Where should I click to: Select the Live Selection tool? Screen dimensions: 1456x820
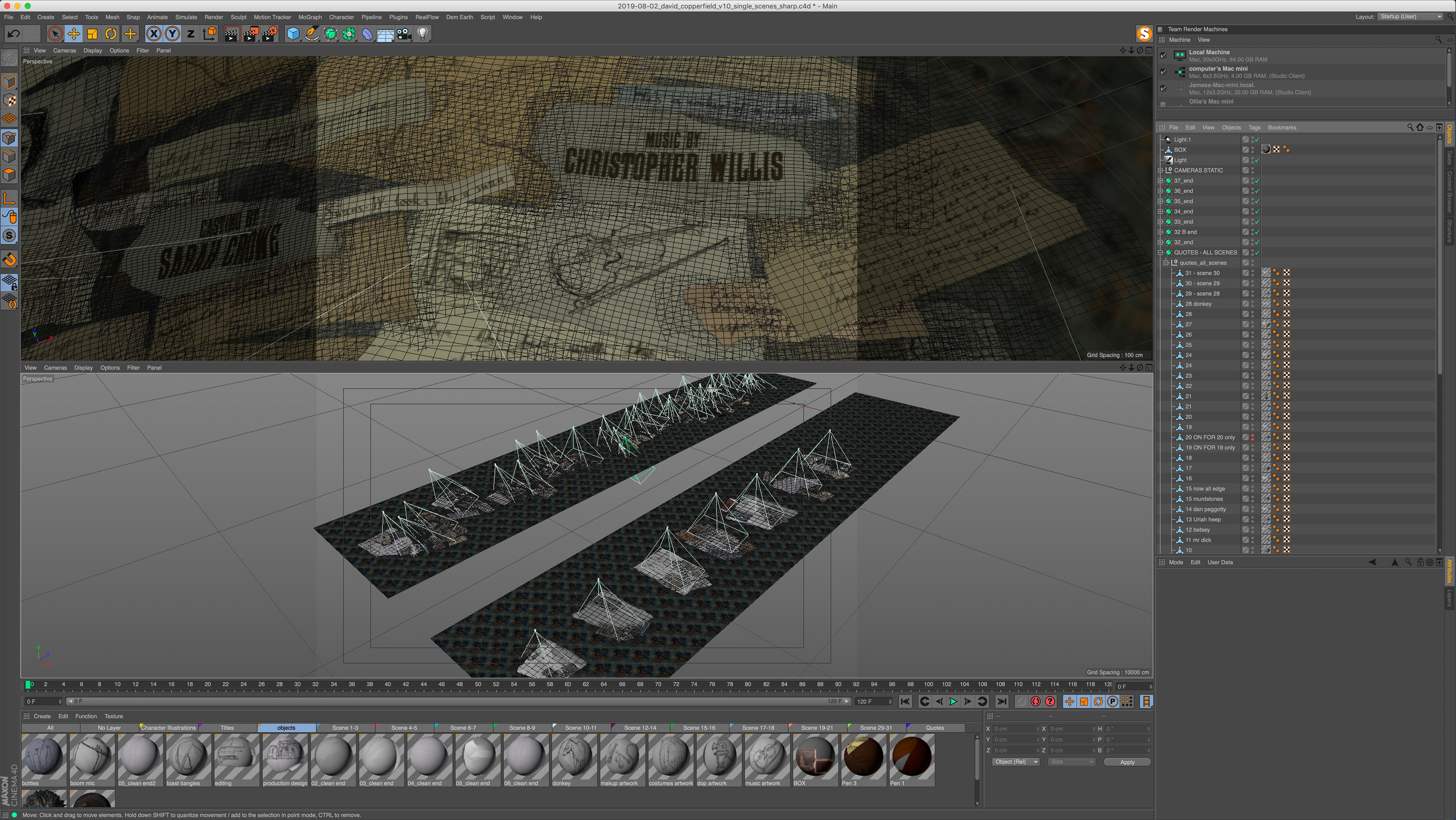(x=55, y=34)
